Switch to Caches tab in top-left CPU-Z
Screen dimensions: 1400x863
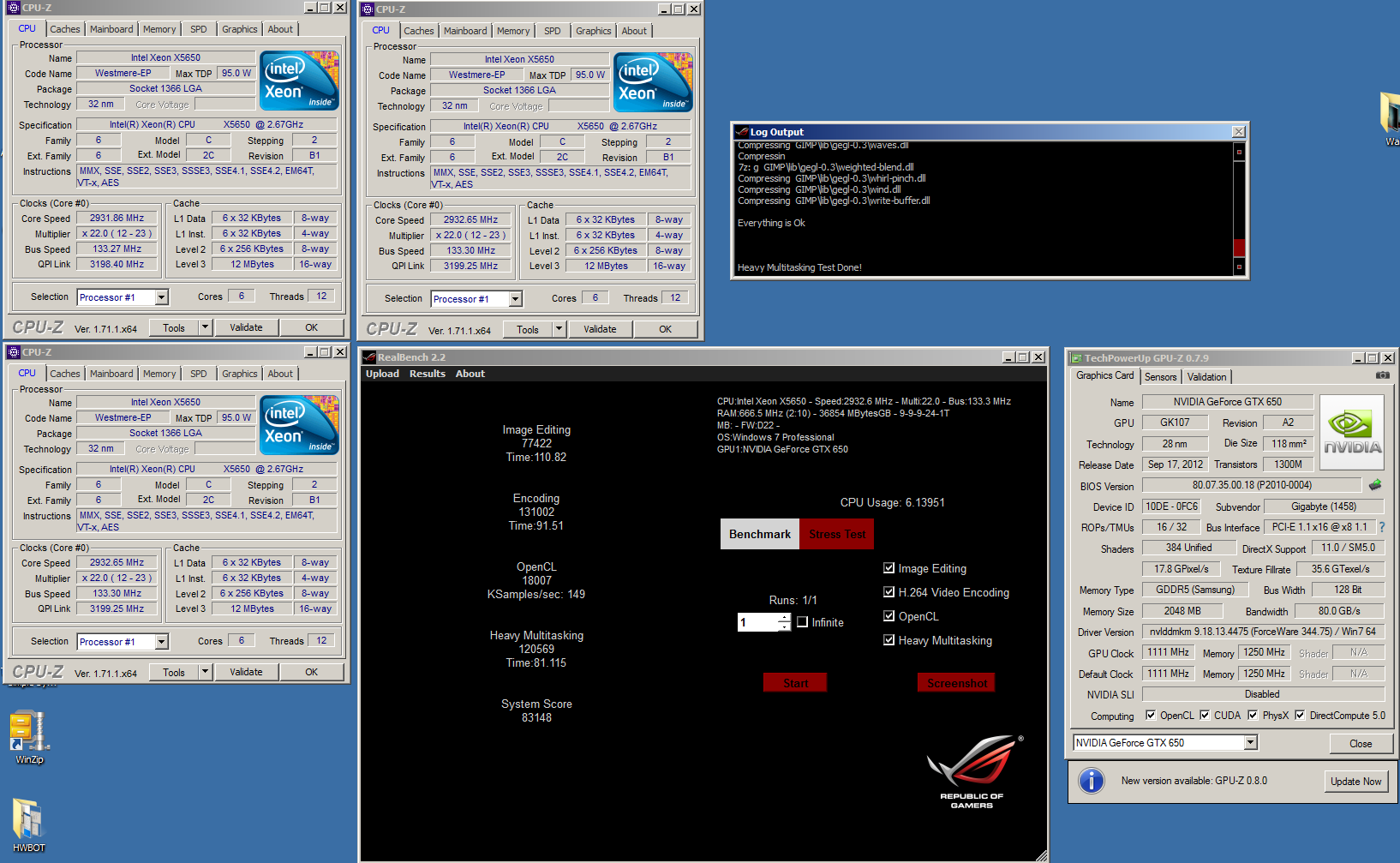click(64, 29)
